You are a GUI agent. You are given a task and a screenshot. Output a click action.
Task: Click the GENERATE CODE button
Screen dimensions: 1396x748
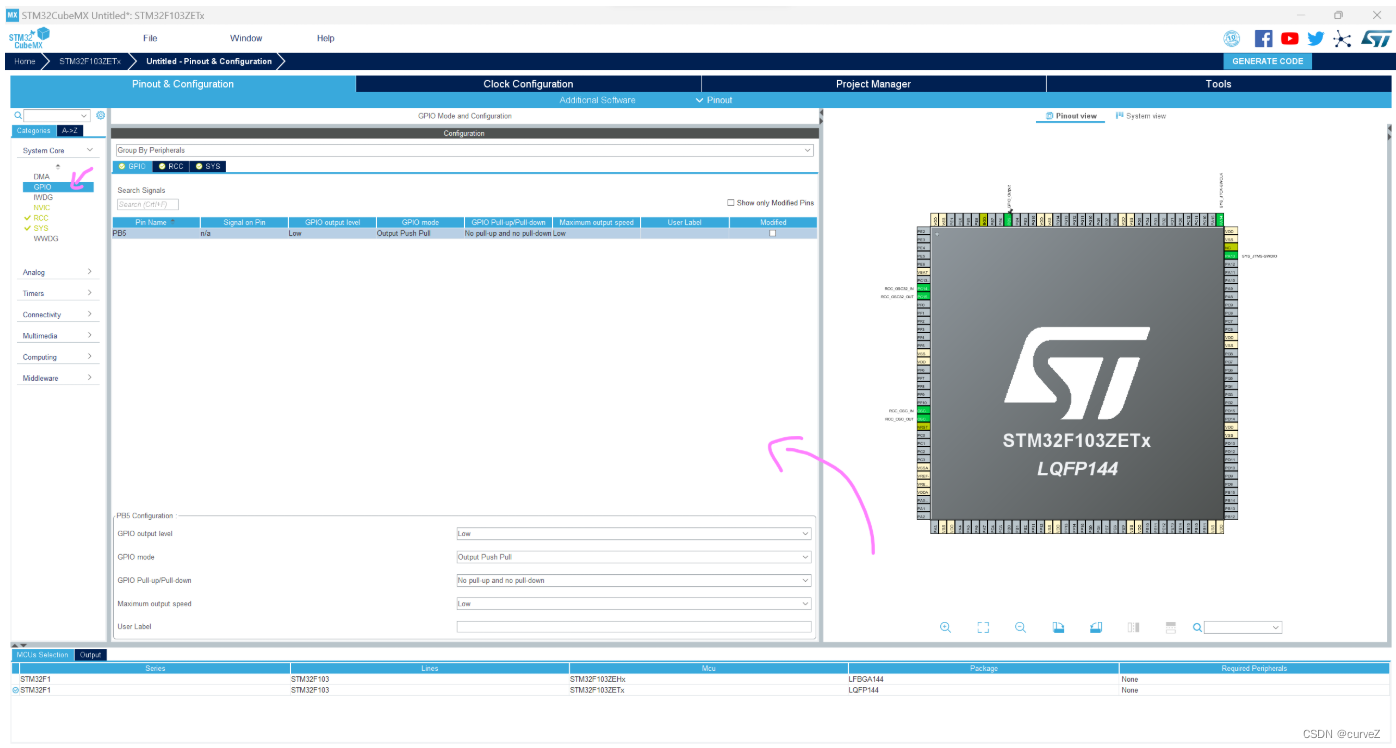click(1267, 61)
